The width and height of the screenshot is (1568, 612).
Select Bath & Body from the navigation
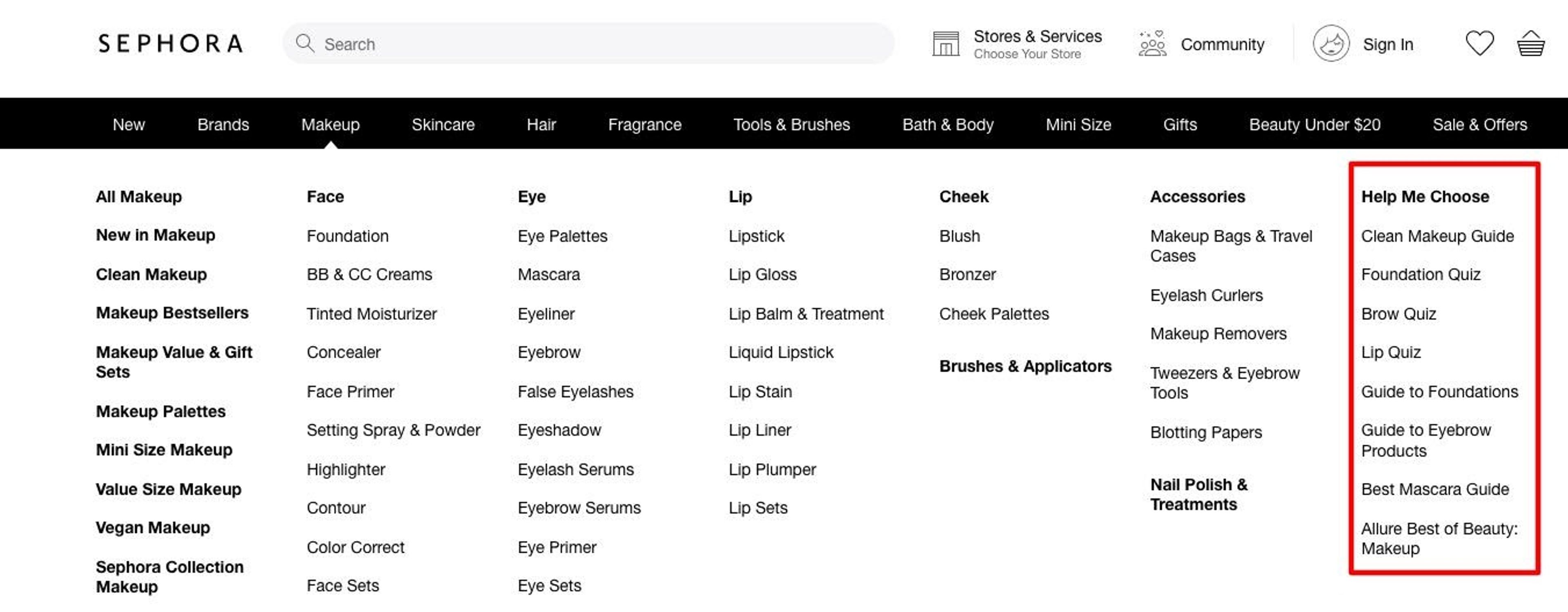click(948, 124)
